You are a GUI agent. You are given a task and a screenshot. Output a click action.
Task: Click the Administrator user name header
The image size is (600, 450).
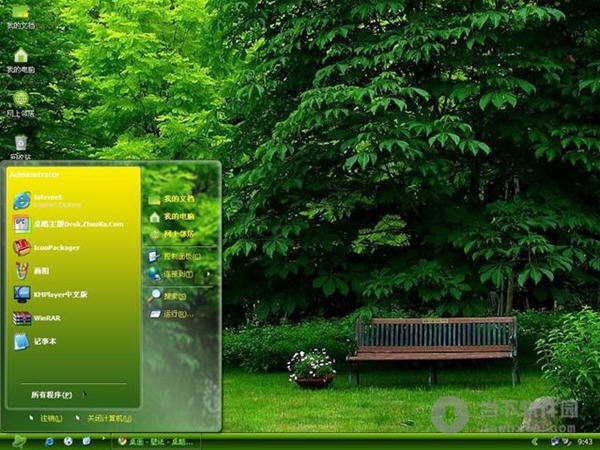[x=34, y=175]
